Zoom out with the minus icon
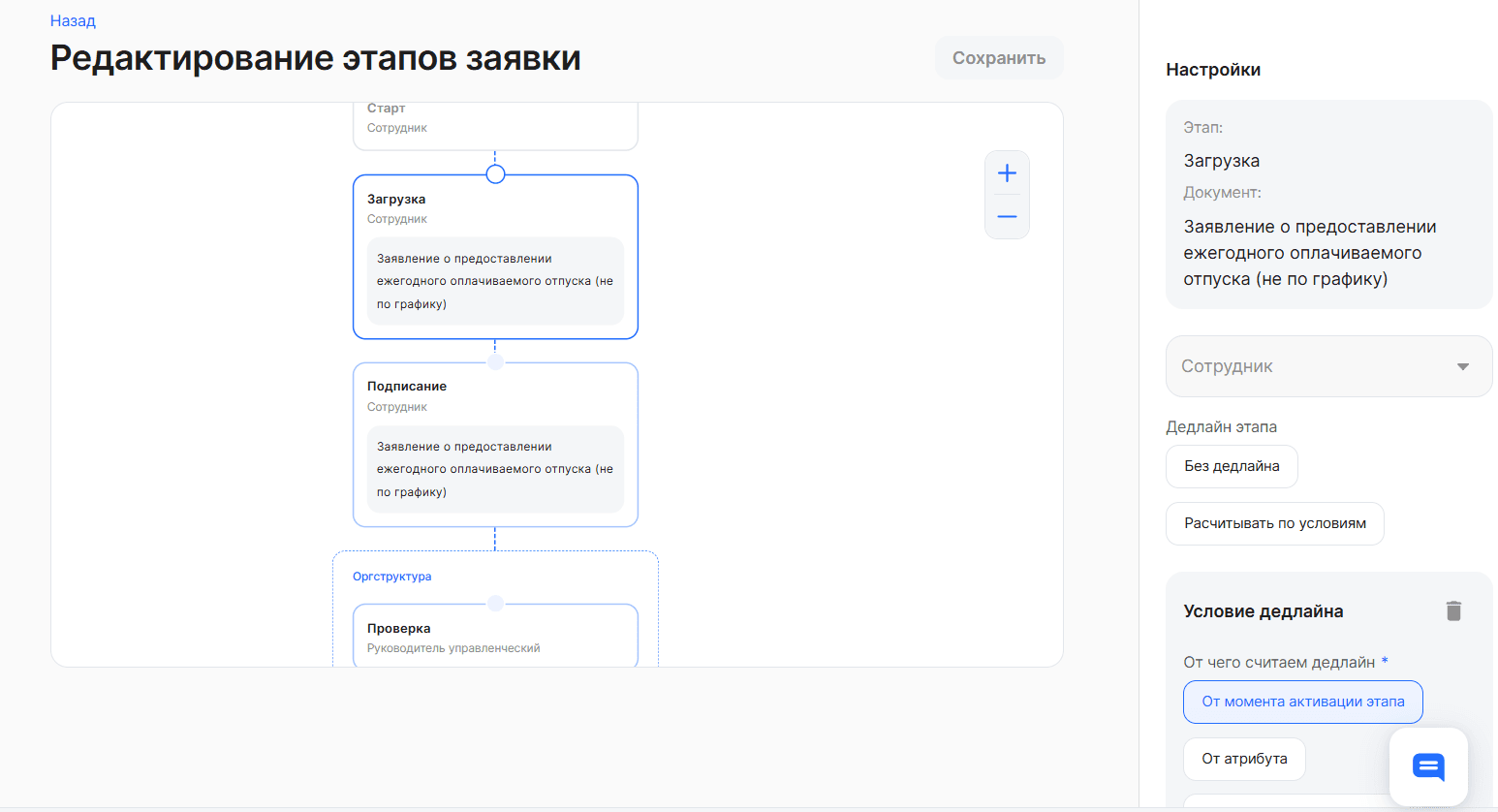1498x812 pixels. [1007, 217]
